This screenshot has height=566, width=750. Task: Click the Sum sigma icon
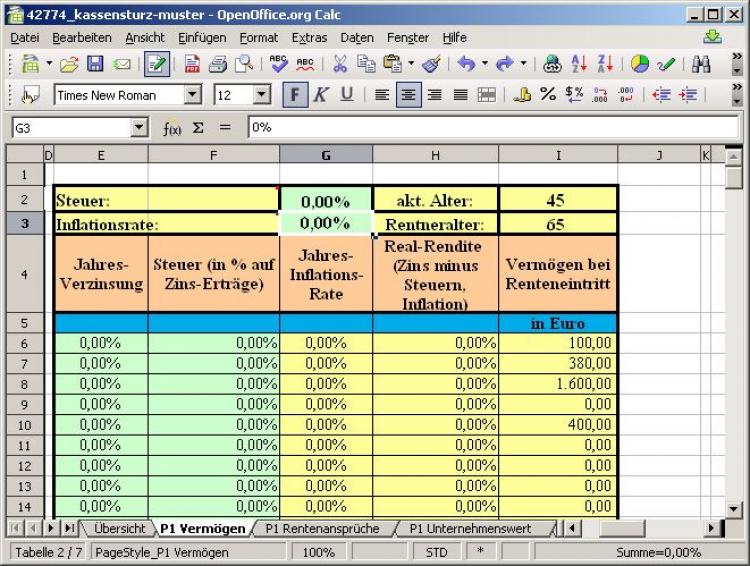[198, 128]
